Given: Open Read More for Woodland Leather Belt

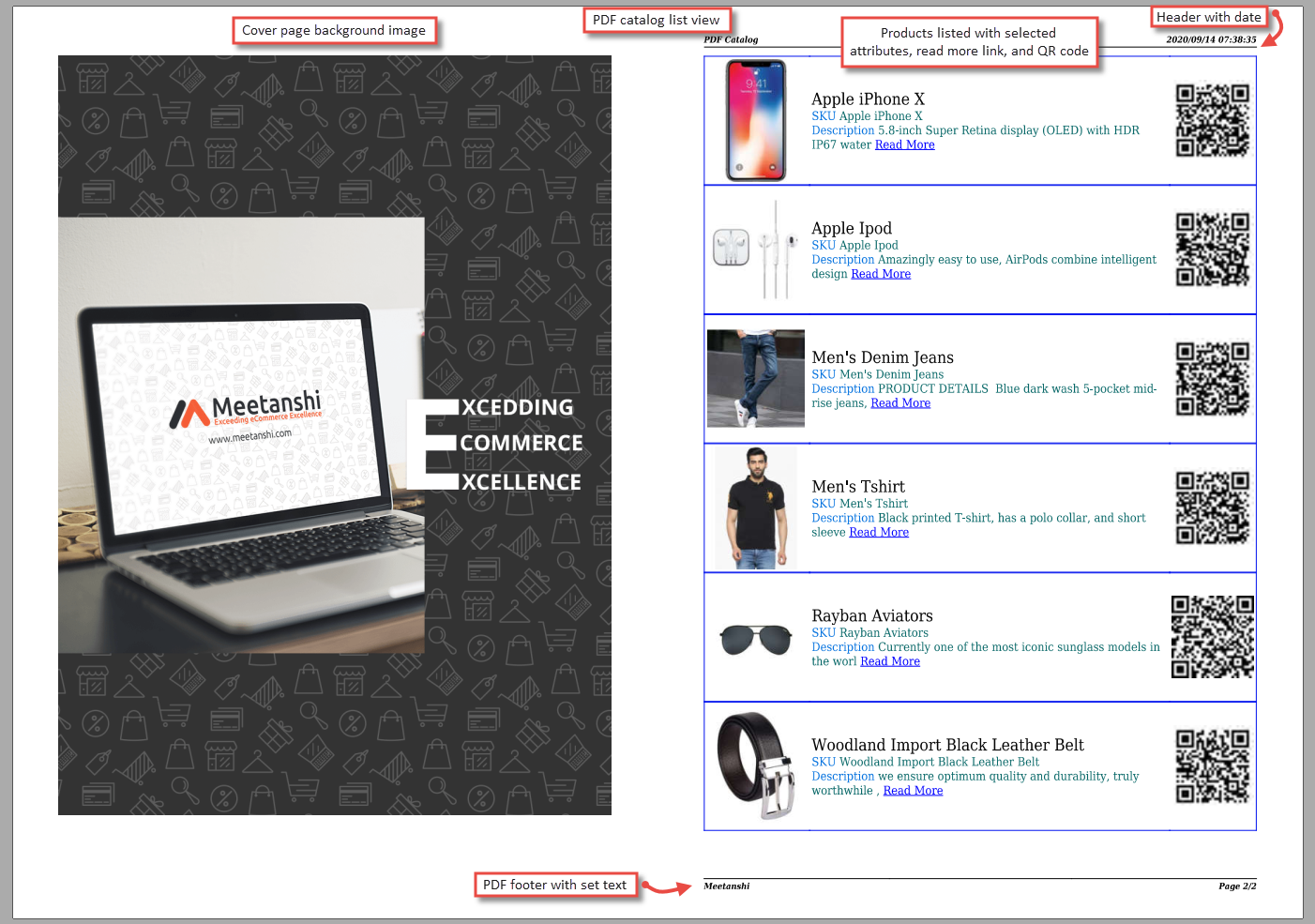Looking at the screenshot, I should tap(913, 791).
